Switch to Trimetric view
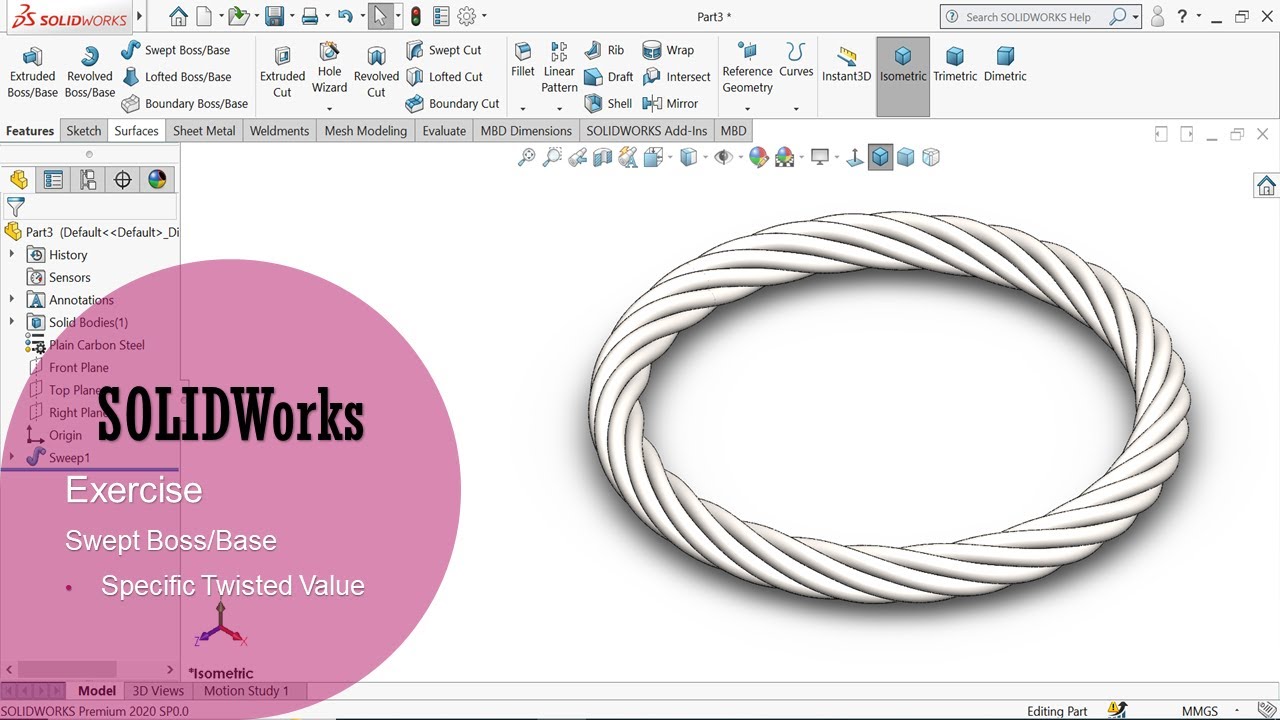The height and width of the screenshot is (720, 1280). [955, 64]
